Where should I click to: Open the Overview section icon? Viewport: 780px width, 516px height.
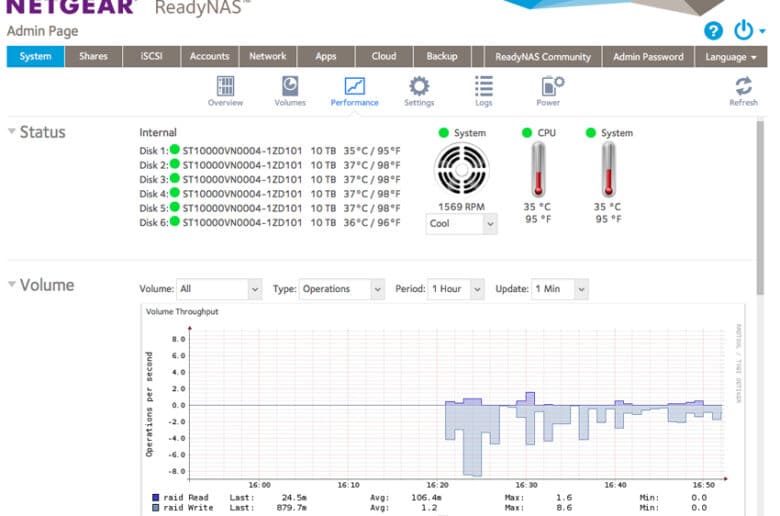click(x=225, y=86)
